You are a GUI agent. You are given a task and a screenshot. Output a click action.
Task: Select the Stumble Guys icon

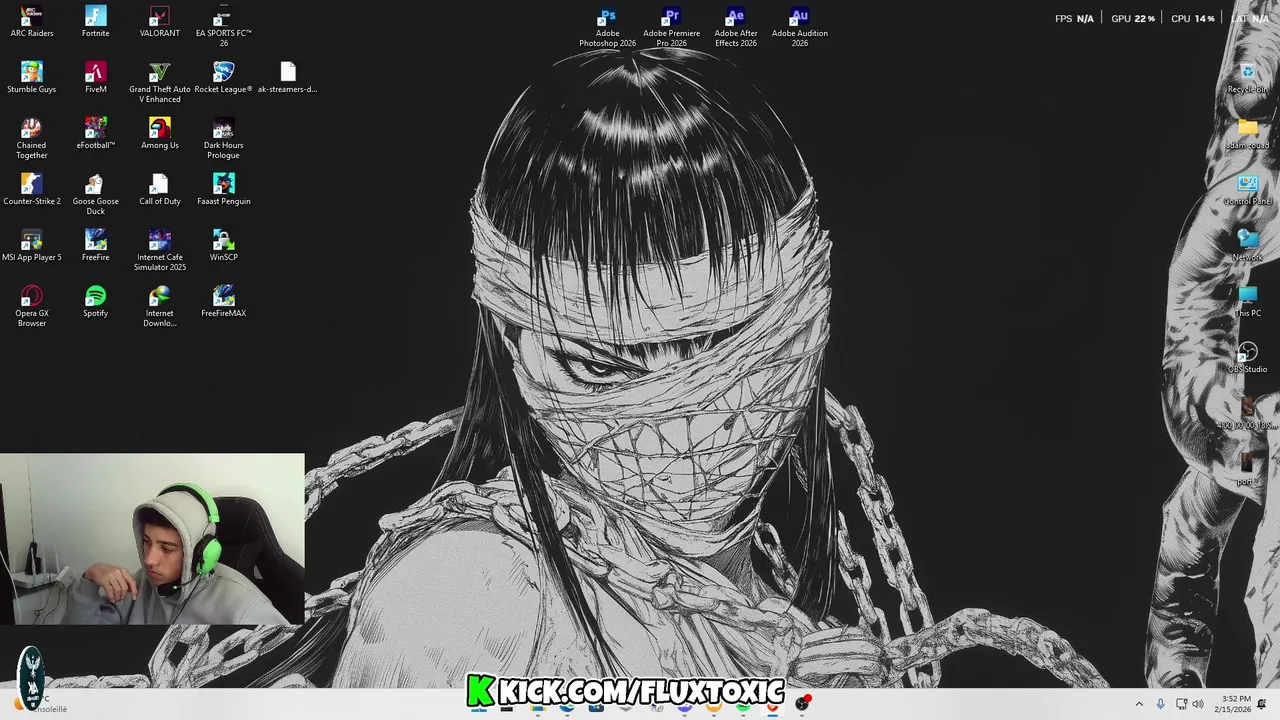[32, 77]
